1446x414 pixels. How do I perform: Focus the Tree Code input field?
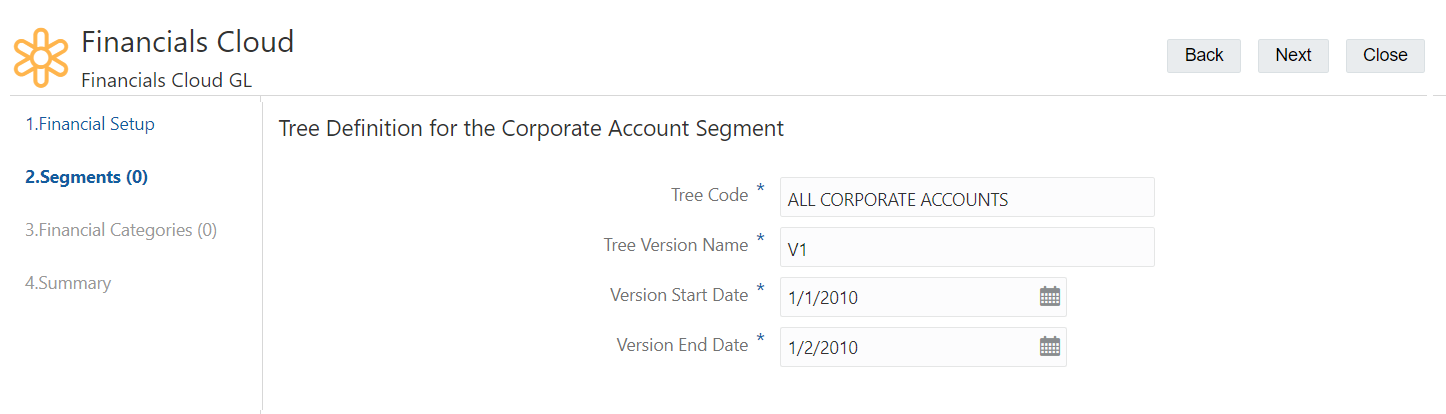966,198
